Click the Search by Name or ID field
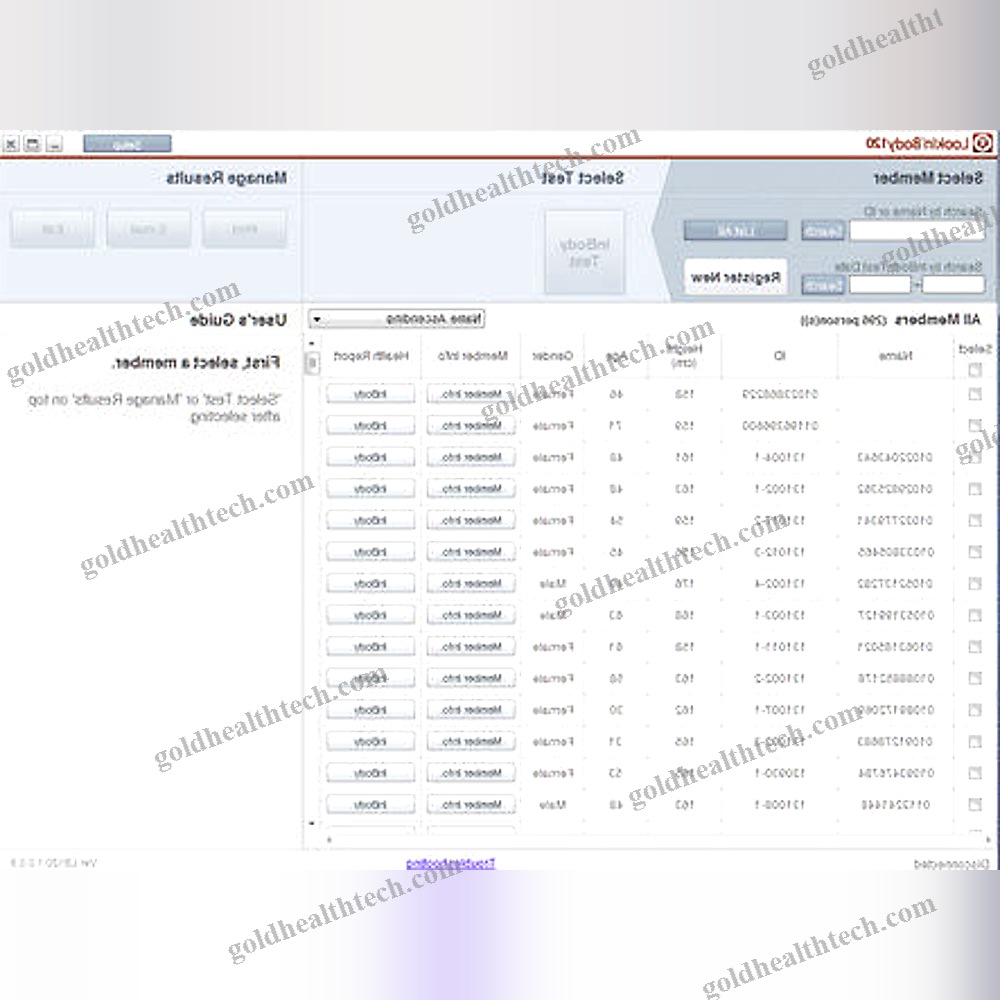The width and height of the screenshot is (1000, 1000). 916,231
